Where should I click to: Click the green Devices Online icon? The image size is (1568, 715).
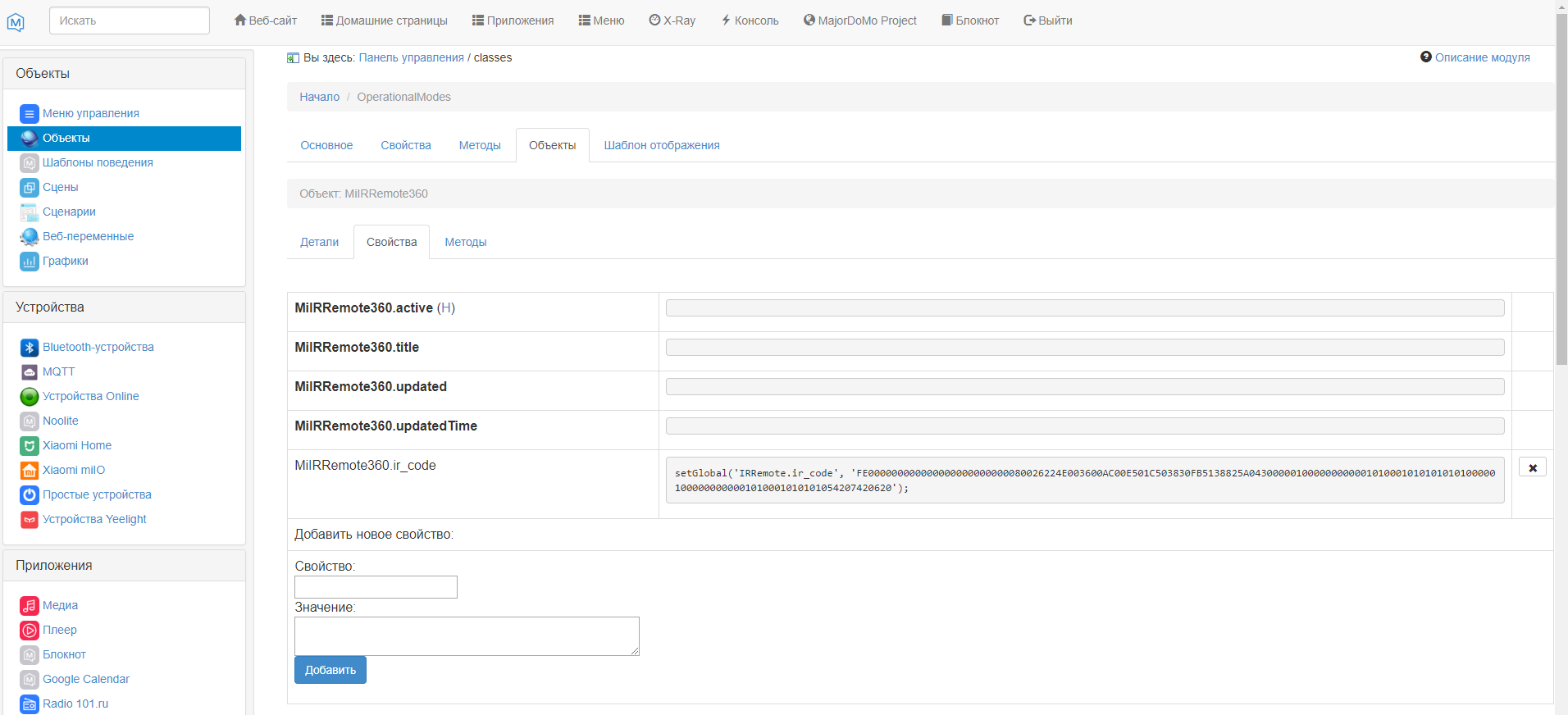tap(30, 397)
